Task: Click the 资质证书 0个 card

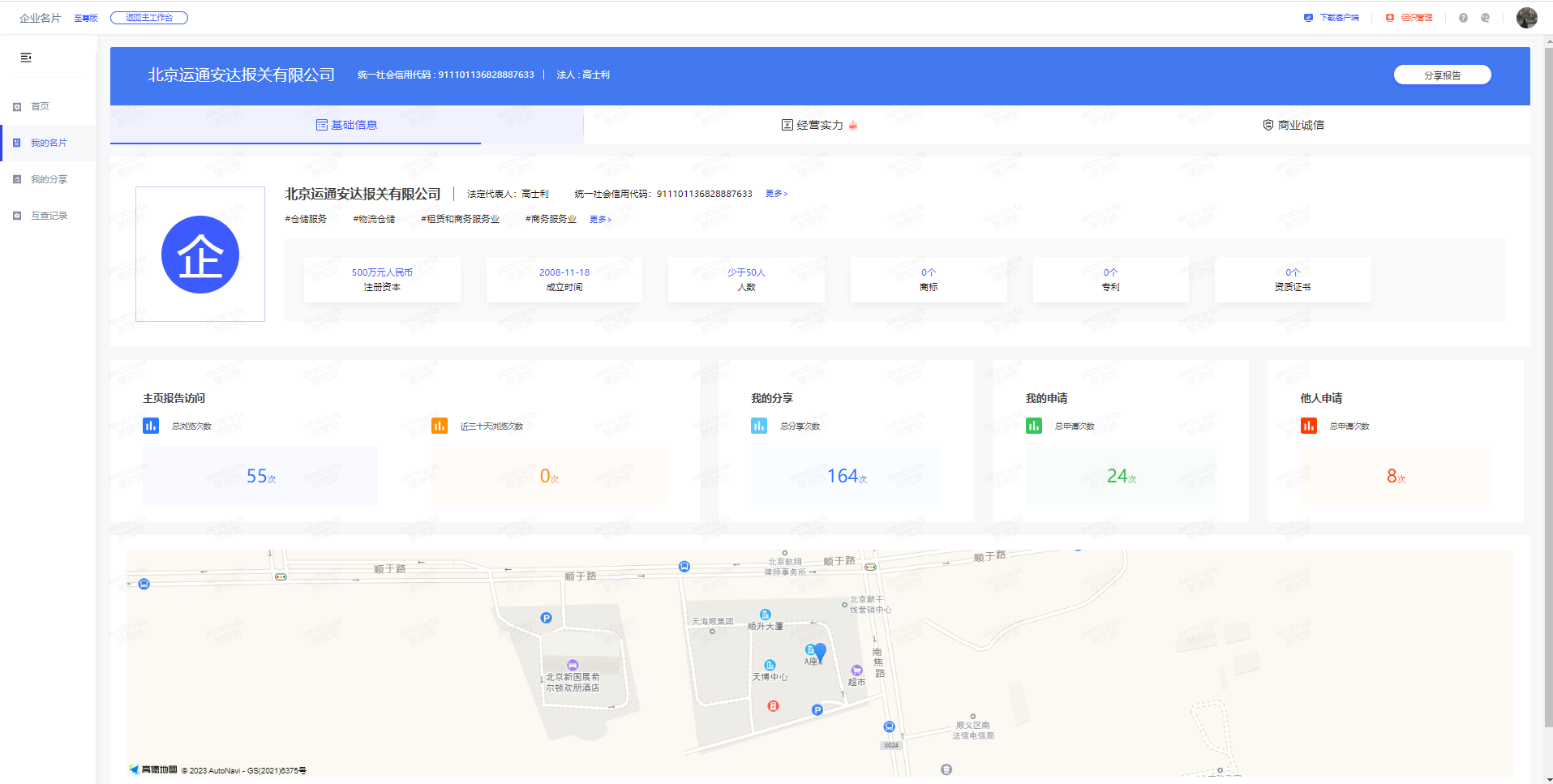Action: coord(1293,280)
